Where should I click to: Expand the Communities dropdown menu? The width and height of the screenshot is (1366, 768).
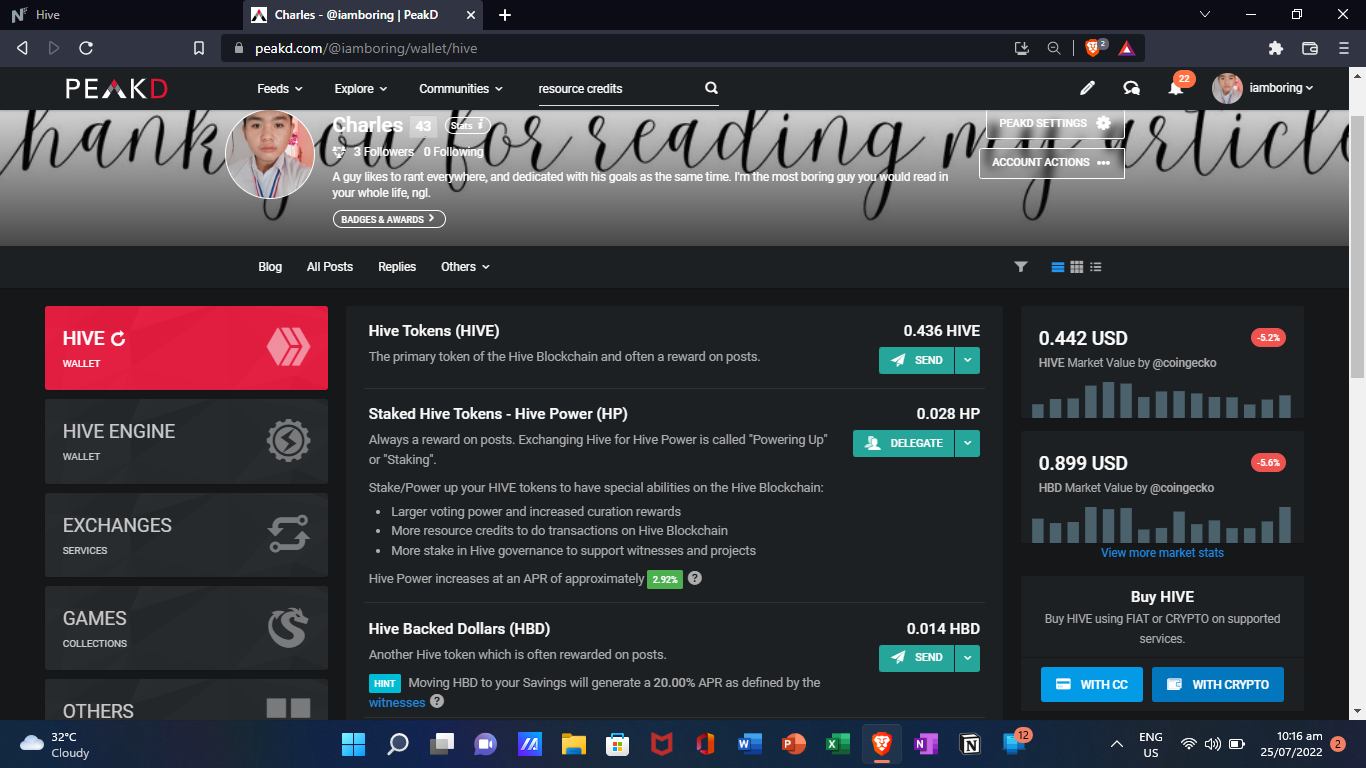coord(461,89)
